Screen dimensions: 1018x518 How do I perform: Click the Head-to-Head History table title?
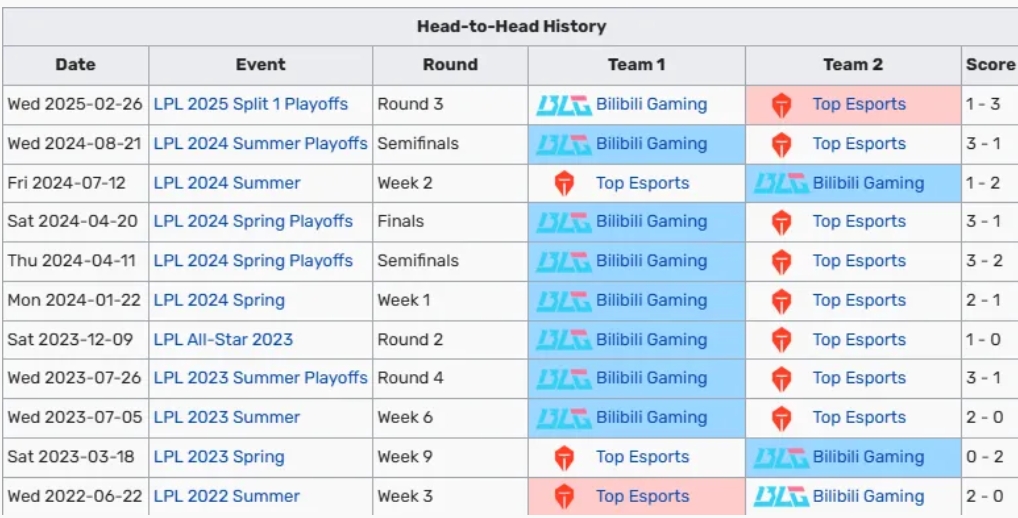(x=511, y=26)
